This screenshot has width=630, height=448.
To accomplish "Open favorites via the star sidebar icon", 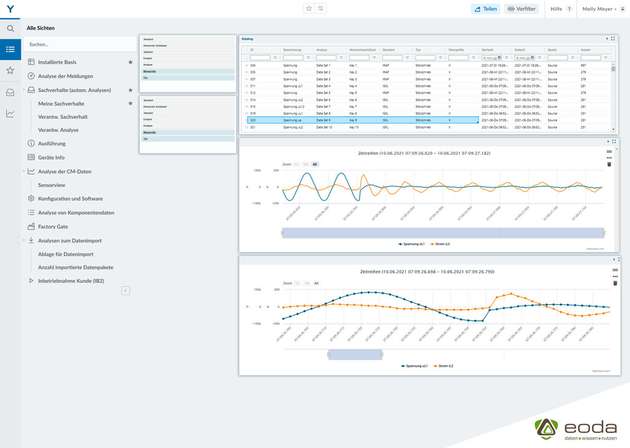I will point(10,70).
